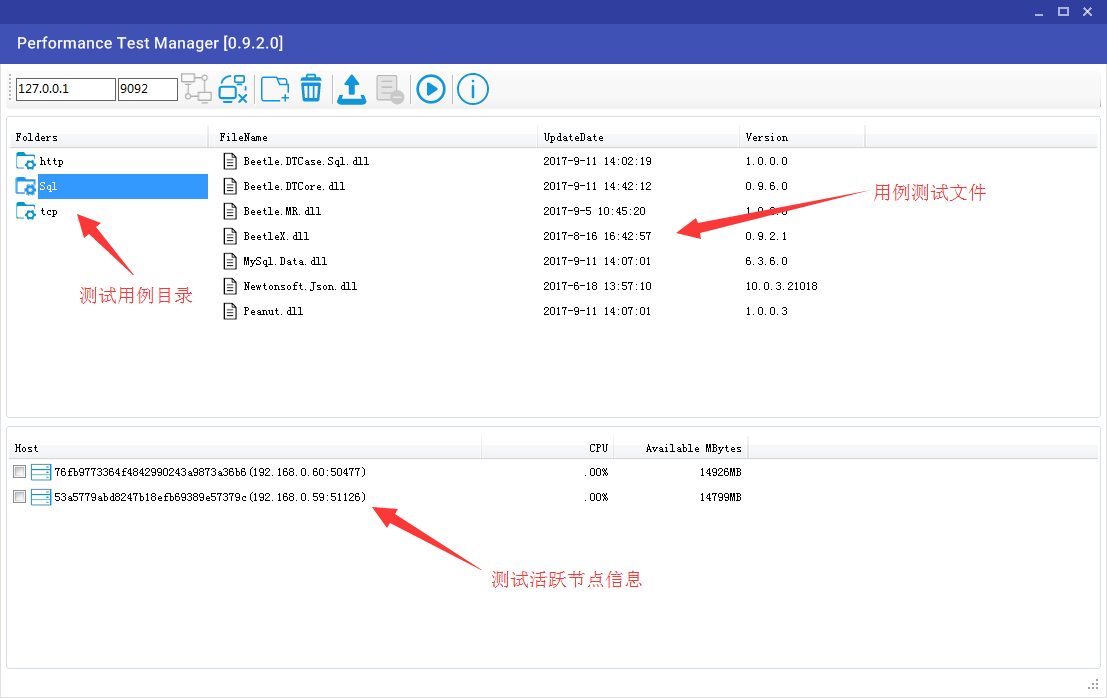The image size is (1107, 698).
Task: Click the port field 9092
Action: pyautogui.click(x=148, y=89)
